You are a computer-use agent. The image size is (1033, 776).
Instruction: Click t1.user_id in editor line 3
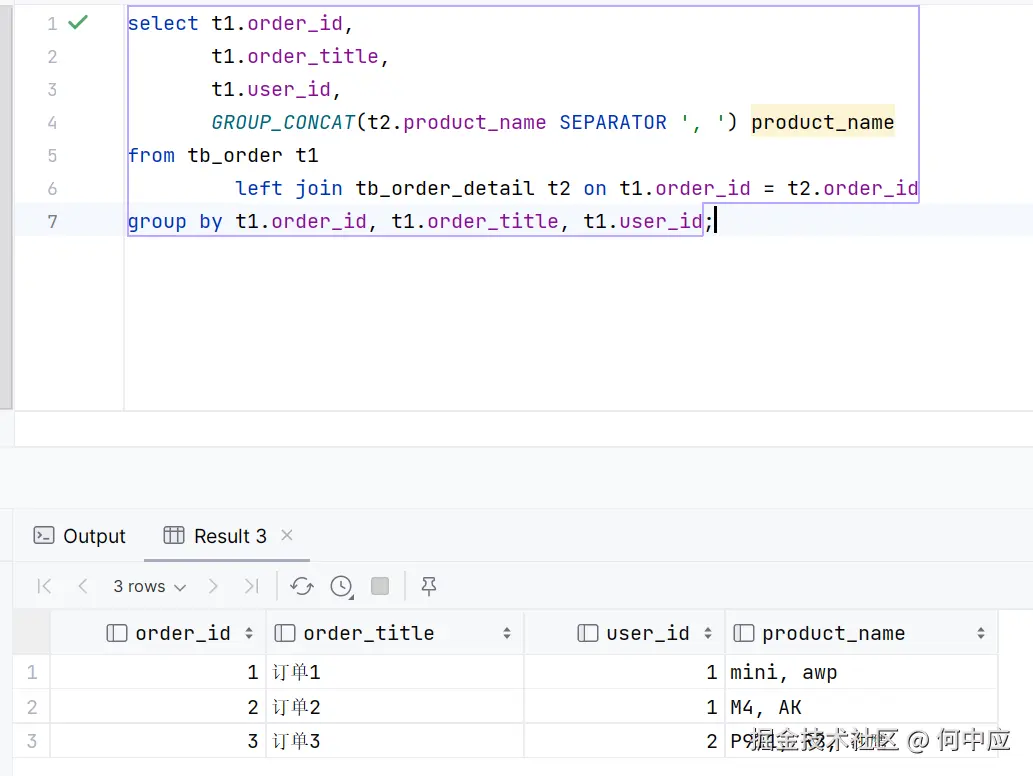click(x=271, y=90)
